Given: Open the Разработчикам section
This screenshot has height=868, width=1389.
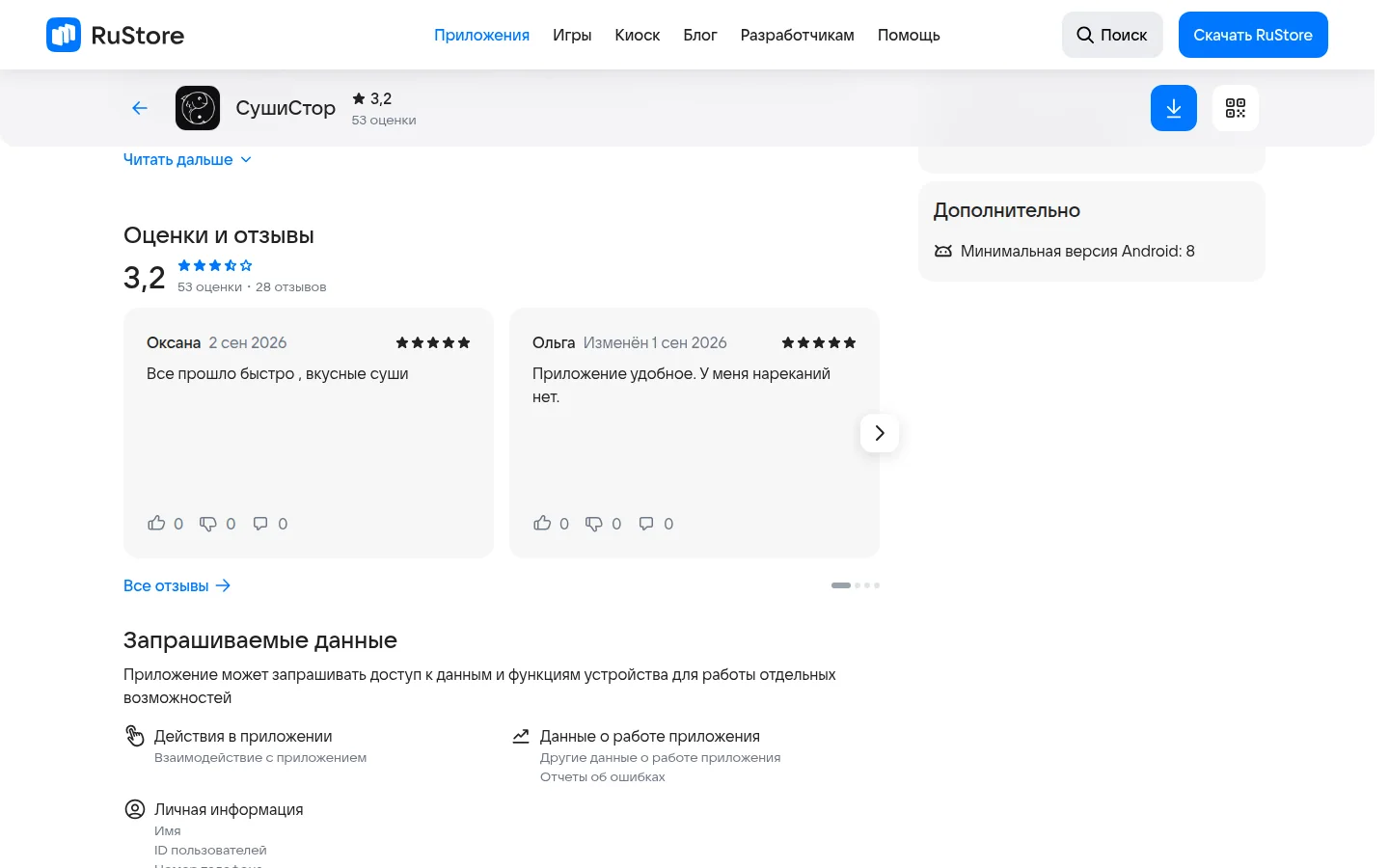Looking at the screenshot, I should 798,35.
